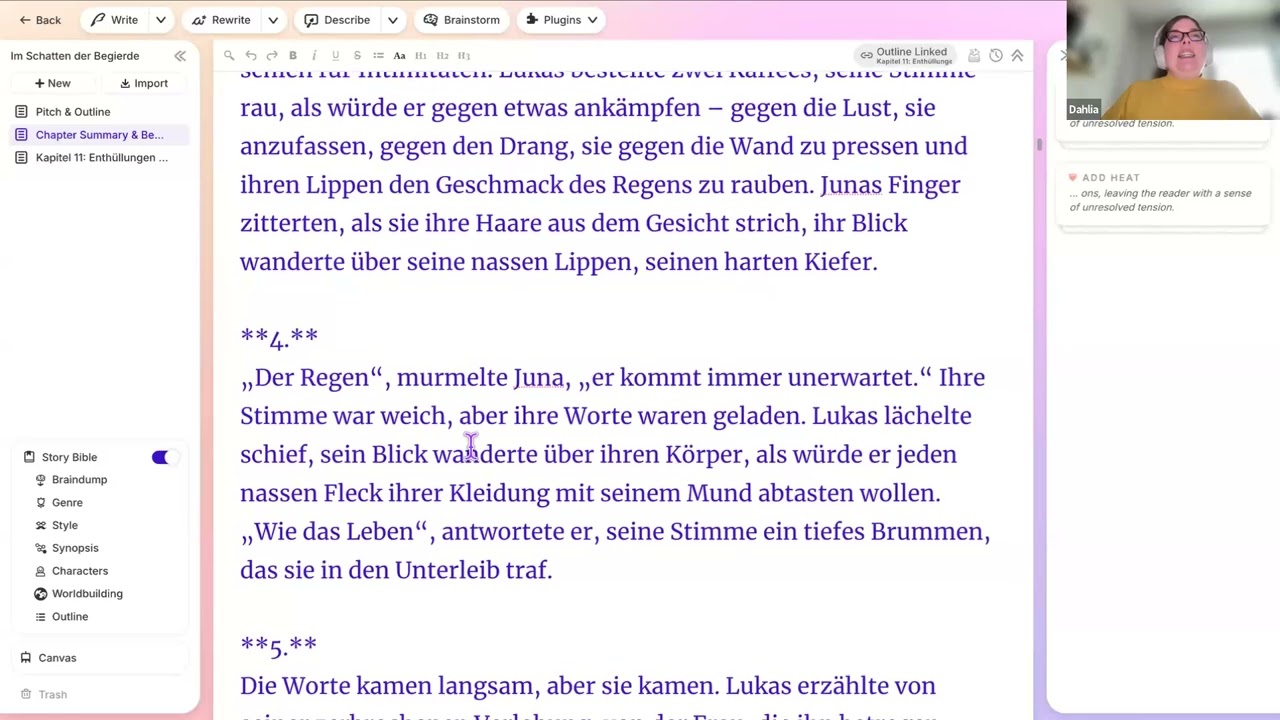Click the icon left of the history clock
Screen dimensions: 1280x720
point(974,56)
